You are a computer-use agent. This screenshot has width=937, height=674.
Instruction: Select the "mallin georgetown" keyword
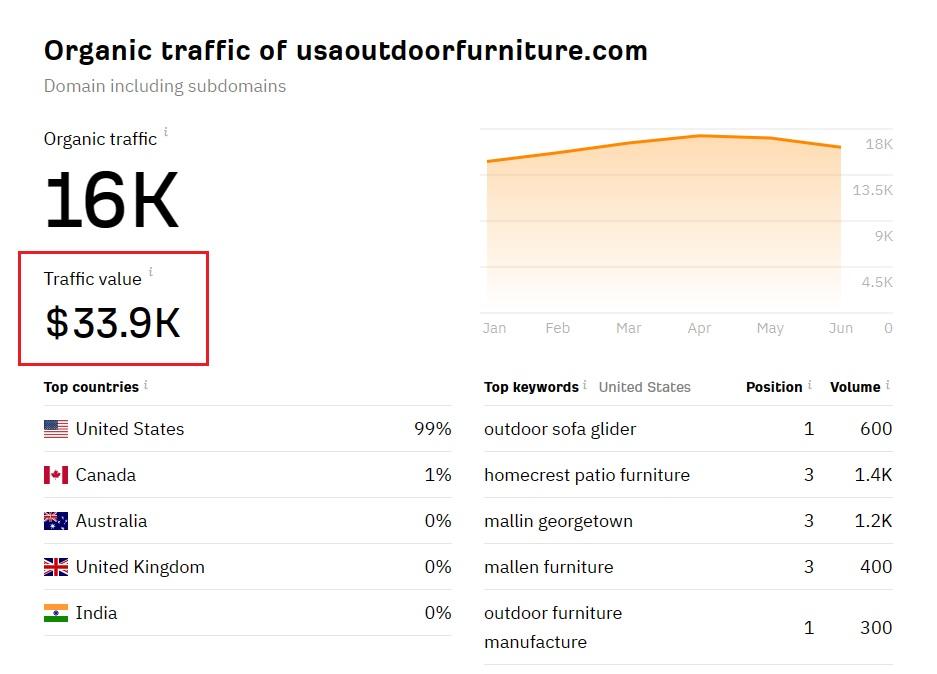[558, 521]
